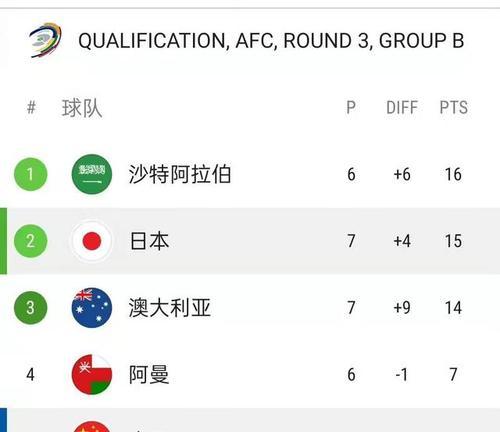This screenshot has width=500, height=432.
Task: Select the 阿曼 team name
Action: coord(149,374)
